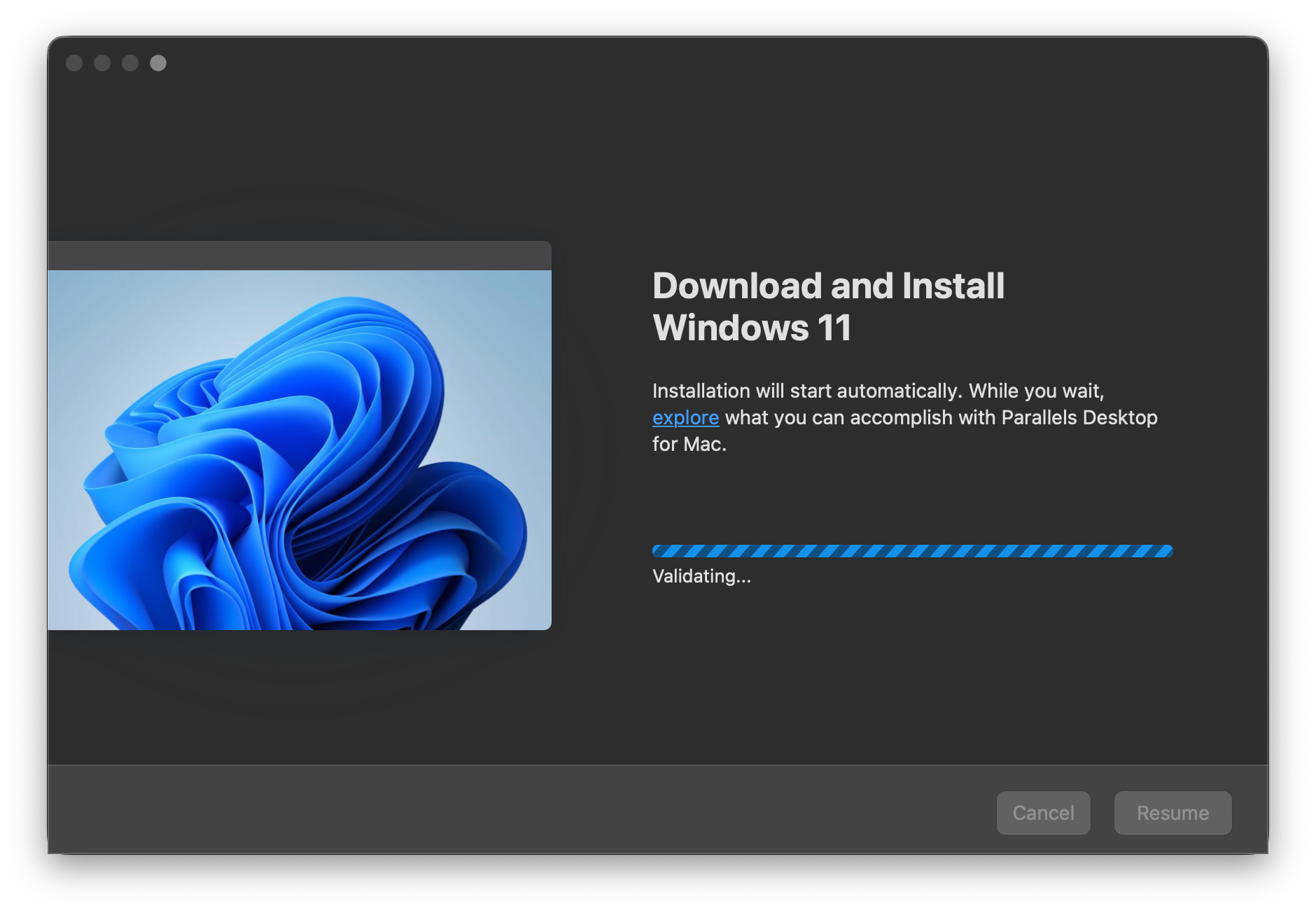
Task: Click the Validating status label
Action: (x=701, y=577)
